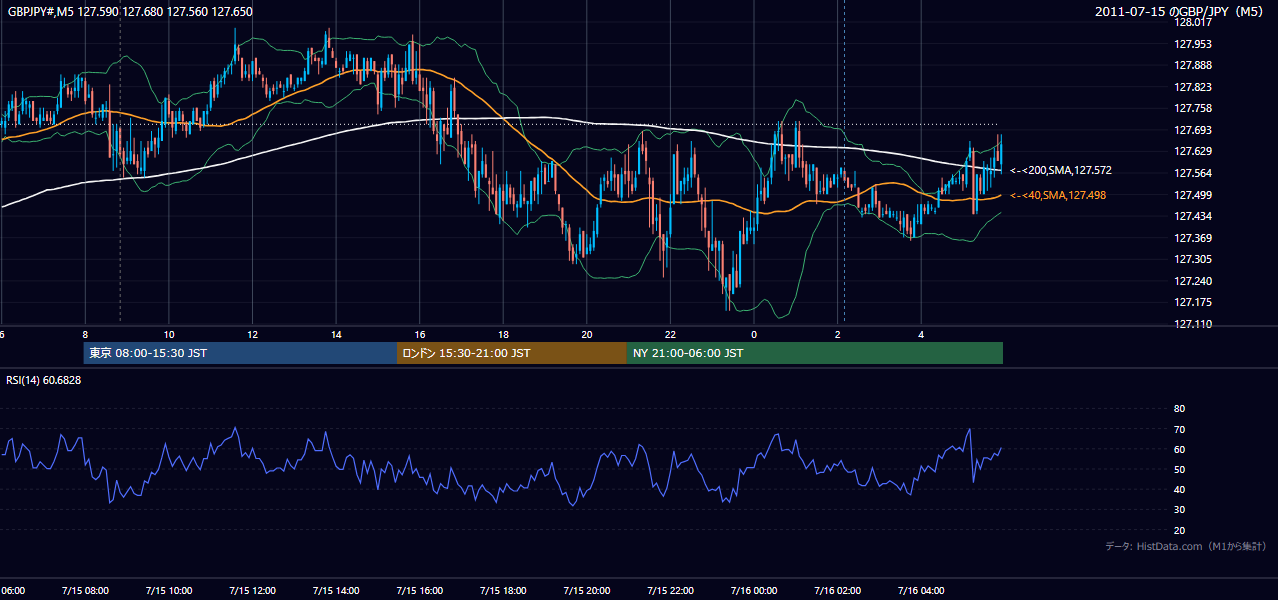Select the NY 21:00-06:00 JST session bar
The height and width of the screenshot is (600, 1278).
point(814,353)
